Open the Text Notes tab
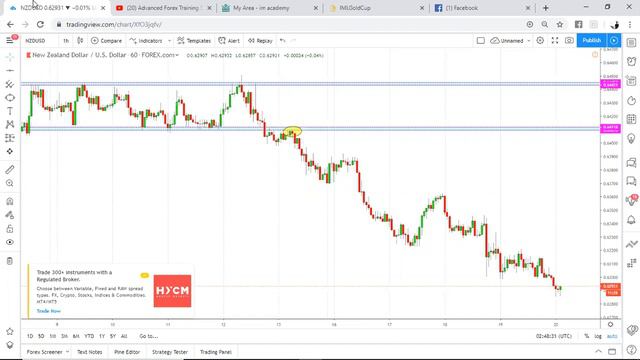 tap(89, 352)
